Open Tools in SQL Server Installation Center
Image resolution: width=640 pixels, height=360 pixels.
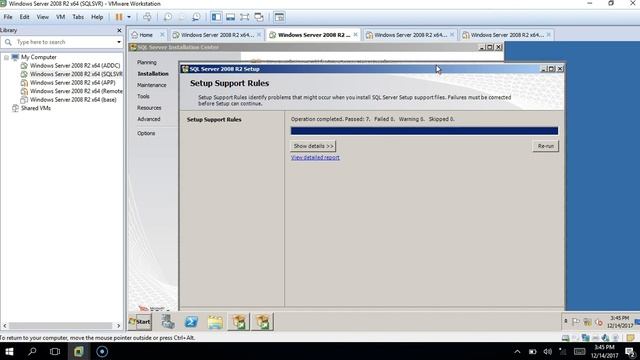(143, 97)
